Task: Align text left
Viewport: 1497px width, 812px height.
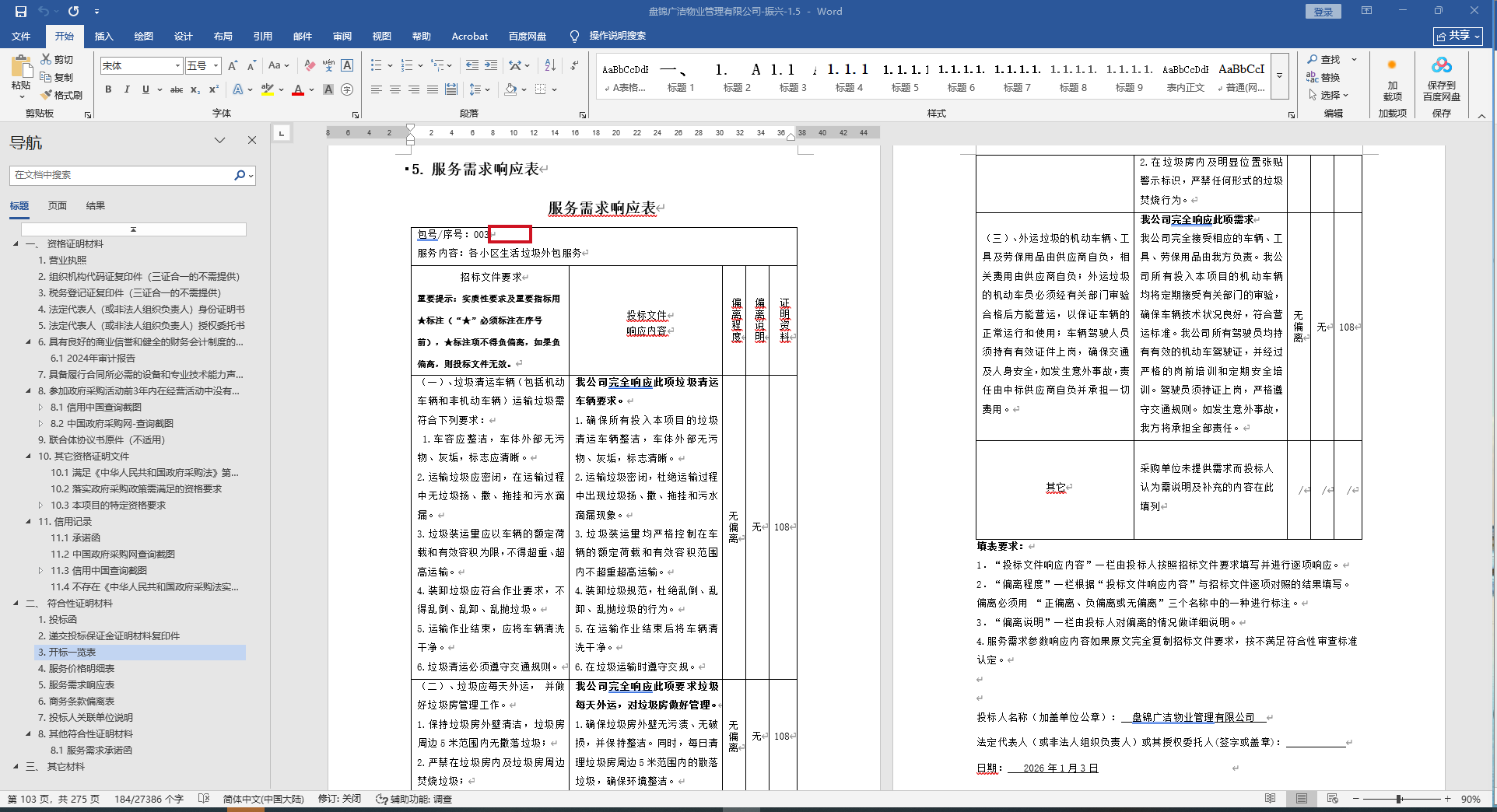Action: pos(377,90)
